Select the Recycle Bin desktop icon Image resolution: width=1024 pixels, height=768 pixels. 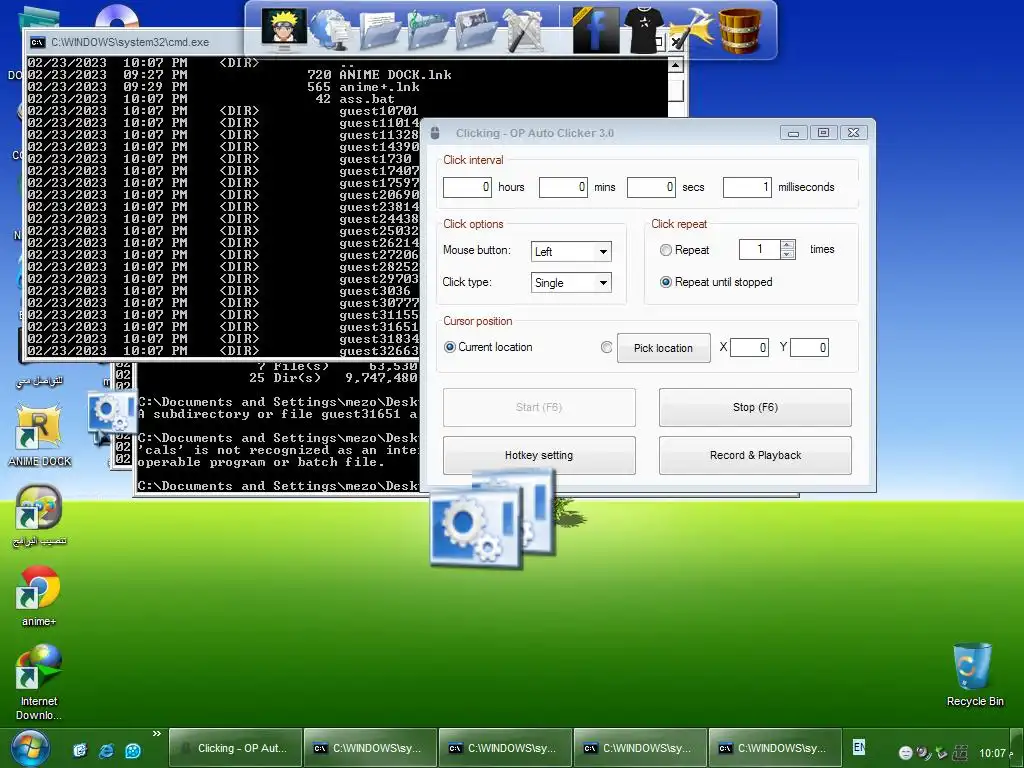point(975,675)
